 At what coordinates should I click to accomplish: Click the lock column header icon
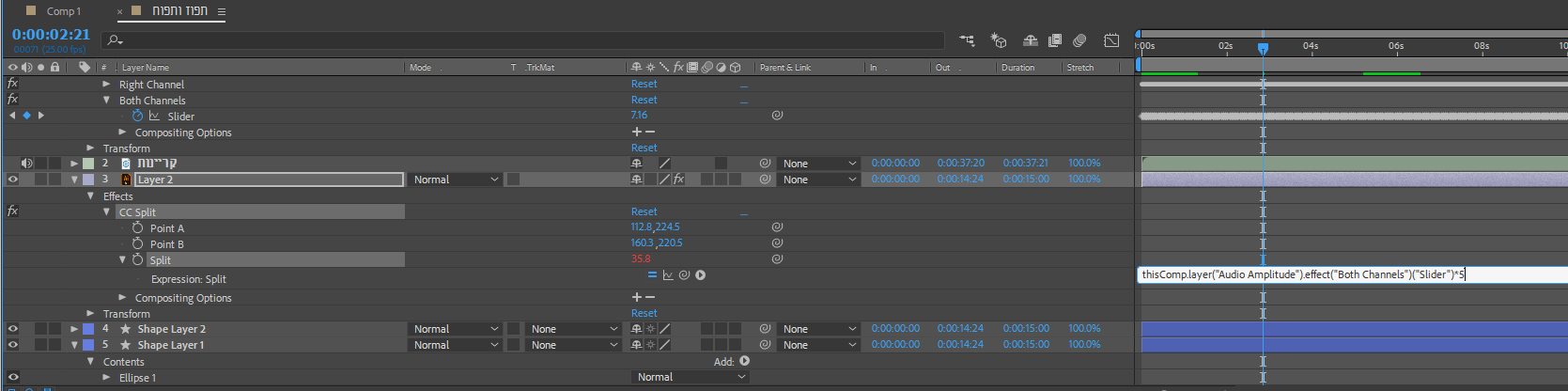coord(55,67)
